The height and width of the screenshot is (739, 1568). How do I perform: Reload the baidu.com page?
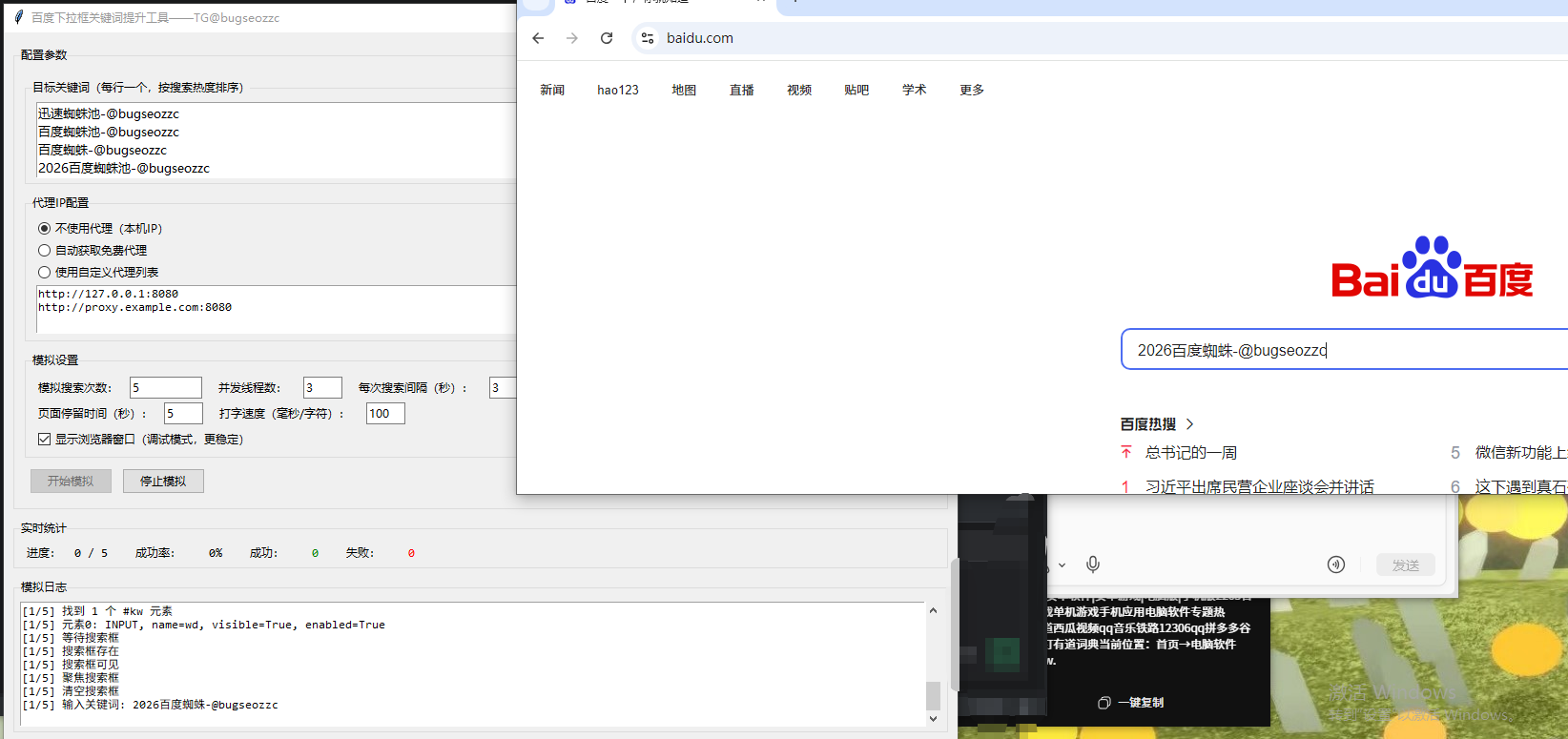click(607, 38)
